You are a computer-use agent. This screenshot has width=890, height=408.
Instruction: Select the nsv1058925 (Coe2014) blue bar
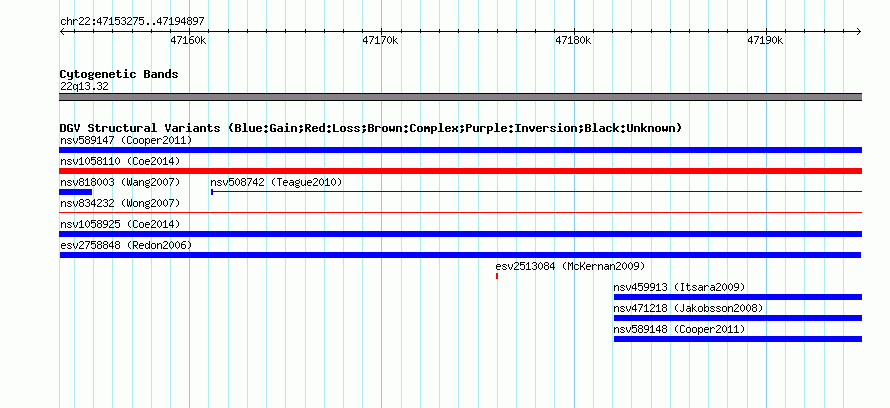(460, 234)
